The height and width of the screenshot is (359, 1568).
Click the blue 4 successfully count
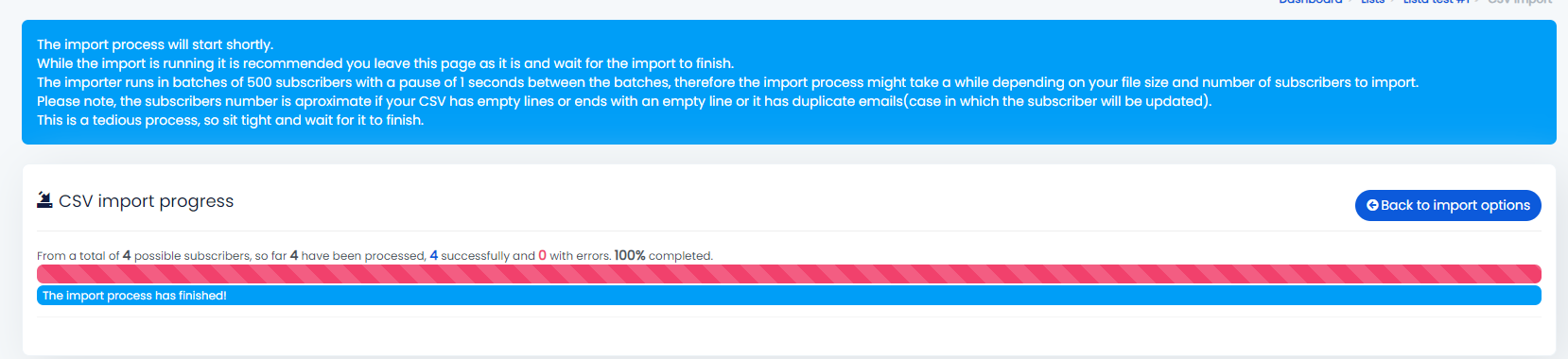pos(434,256)
